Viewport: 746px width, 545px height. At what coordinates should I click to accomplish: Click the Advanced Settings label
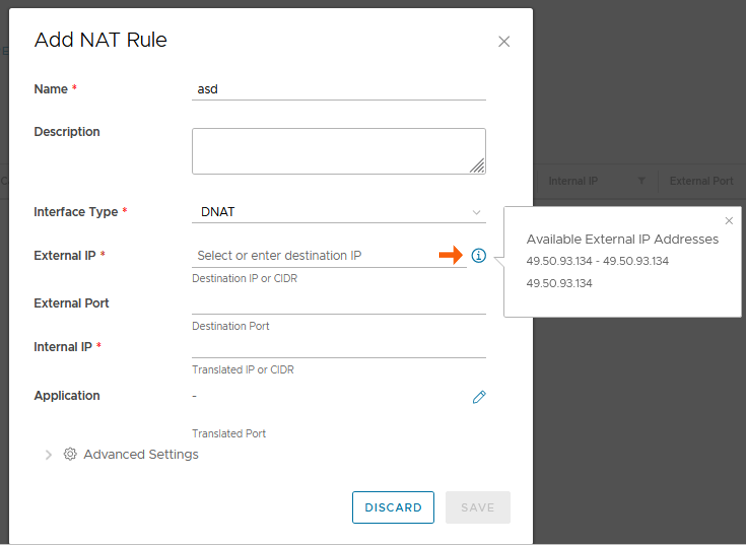[x=141, y=455]
